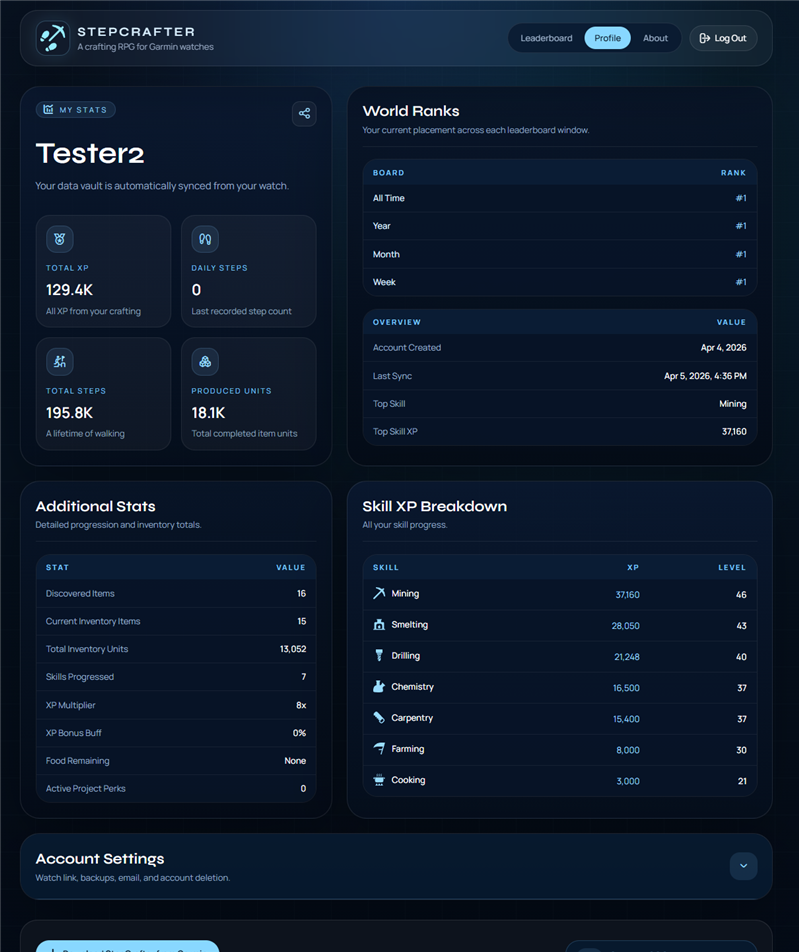799x952 pixels.
Task: Click the Account Created date Apr 4, 2026
Action: (x=723, y=348)
